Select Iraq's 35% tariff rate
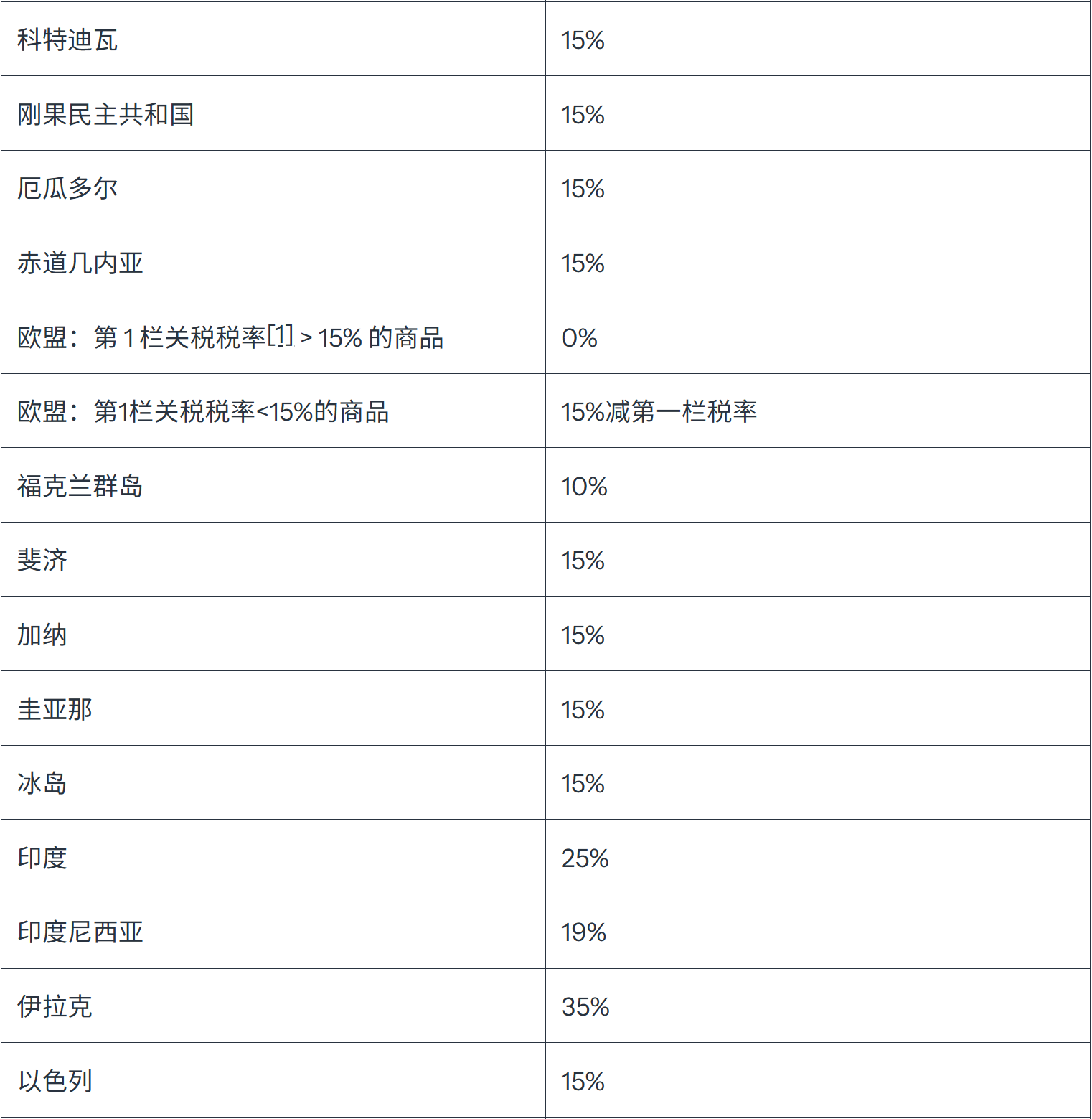 point(585,1007)
